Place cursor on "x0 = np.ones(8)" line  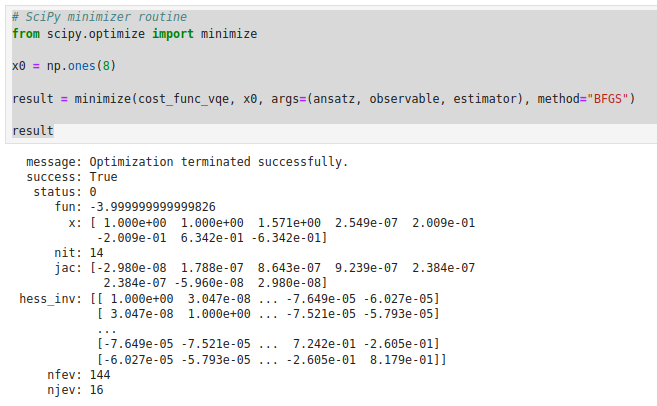click(x=64, y=66)
